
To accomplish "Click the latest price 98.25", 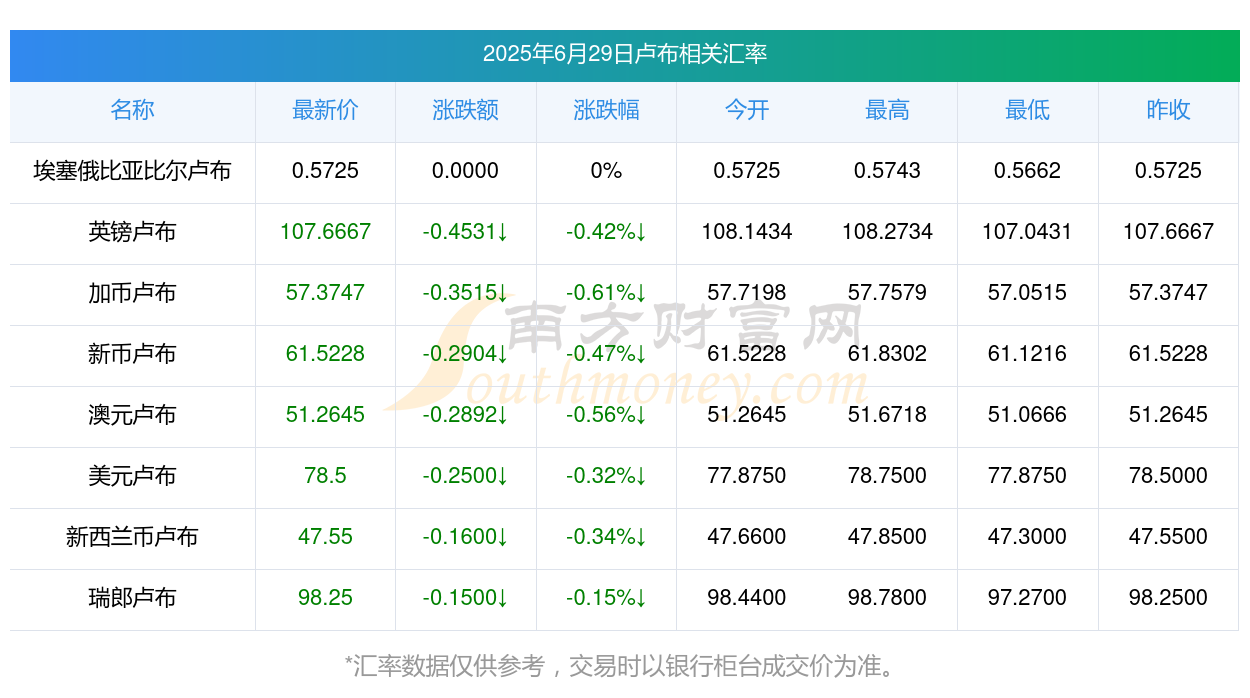I will pyautogui.click(x=325, y=598).
